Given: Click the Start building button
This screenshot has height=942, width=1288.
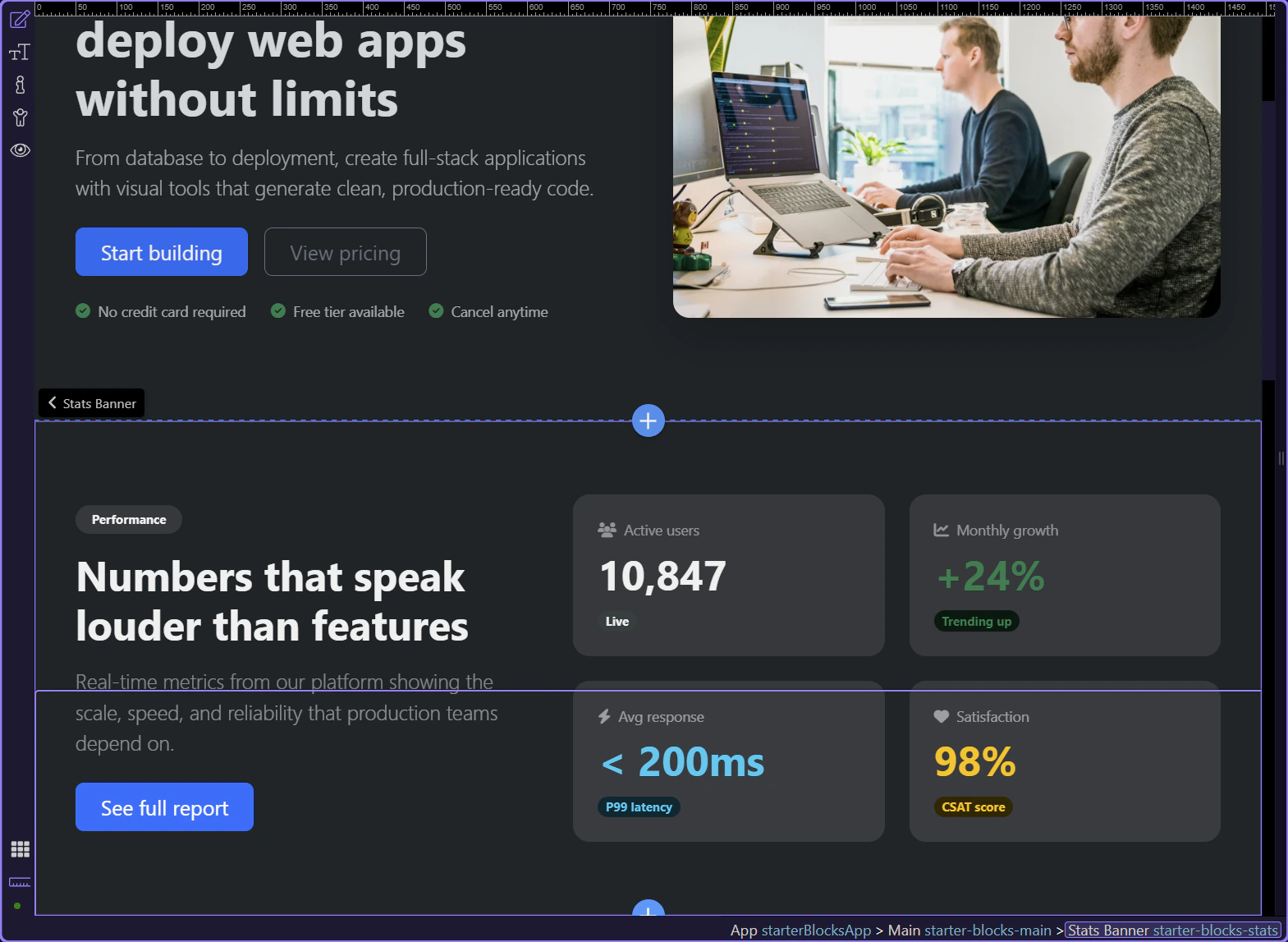Looking at the screenshot, I should (x=162, y=252).
